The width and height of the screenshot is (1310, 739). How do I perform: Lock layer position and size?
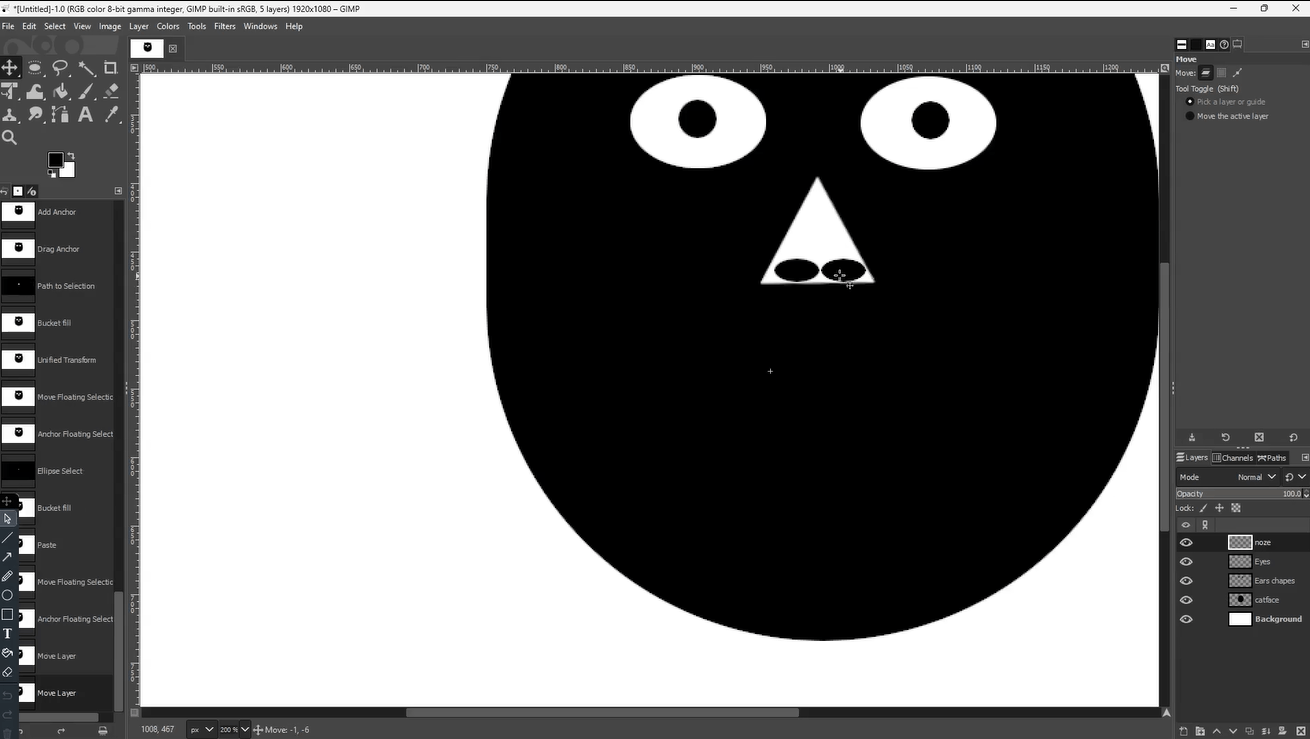coord(1219,508)
